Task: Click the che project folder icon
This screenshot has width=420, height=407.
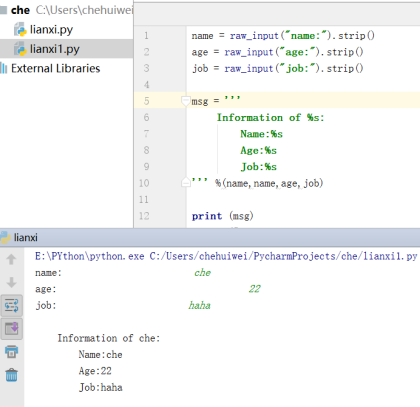Action: click(x=3, y=10)
